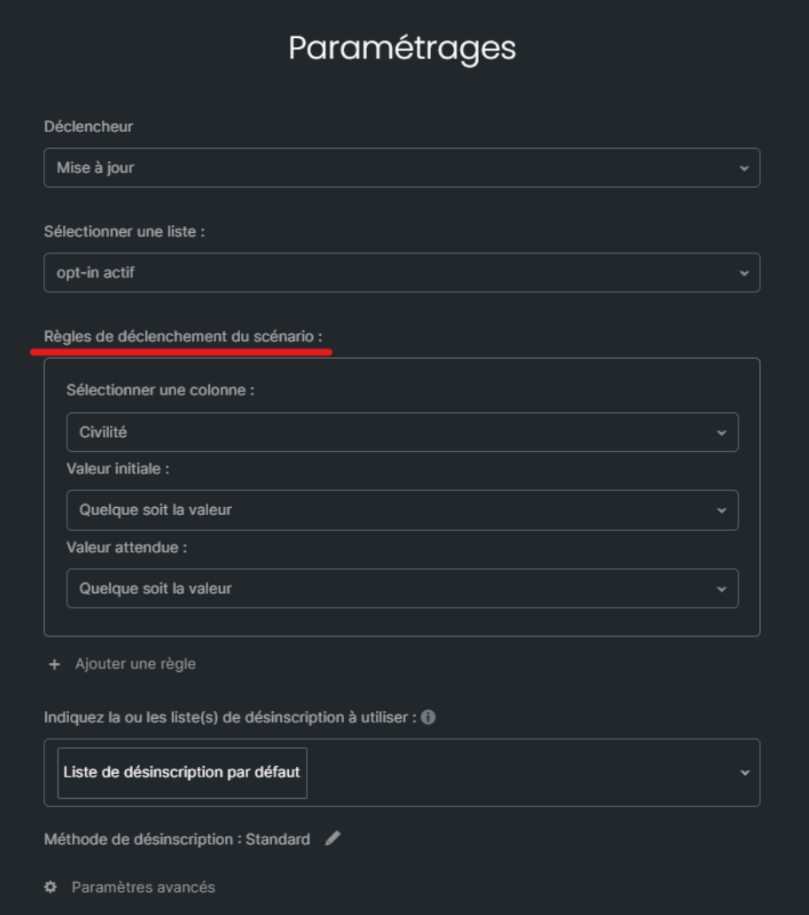Select the Liste de désinscription par défaut tag
The image size is (809, 915).
(182, 773)
